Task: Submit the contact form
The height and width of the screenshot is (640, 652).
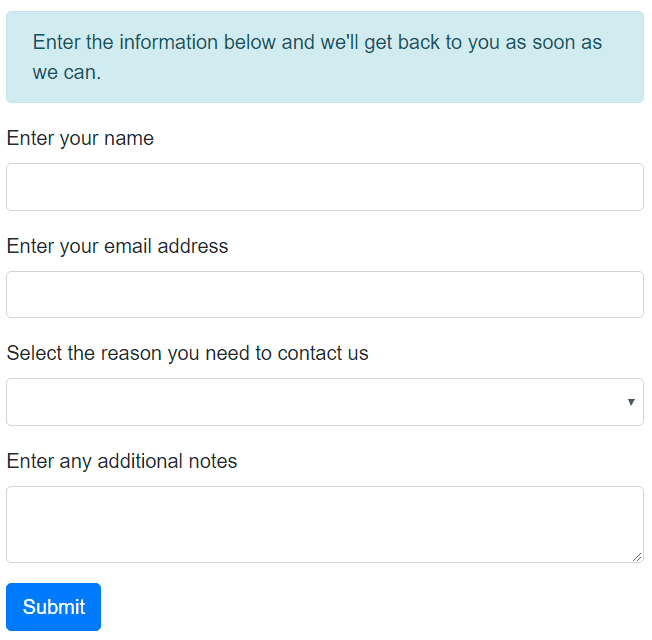Action: click(x=54, y=607)
